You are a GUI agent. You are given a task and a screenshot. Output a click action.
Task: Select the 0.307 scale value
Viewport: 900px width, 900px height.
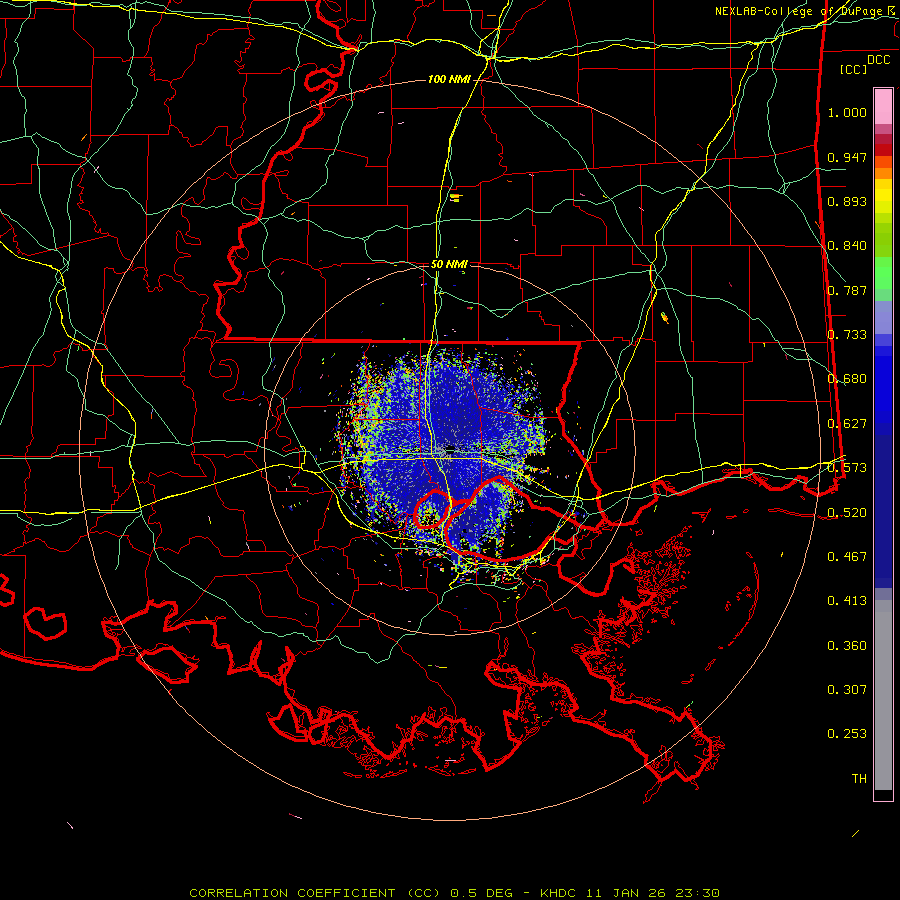click(847, 690)
